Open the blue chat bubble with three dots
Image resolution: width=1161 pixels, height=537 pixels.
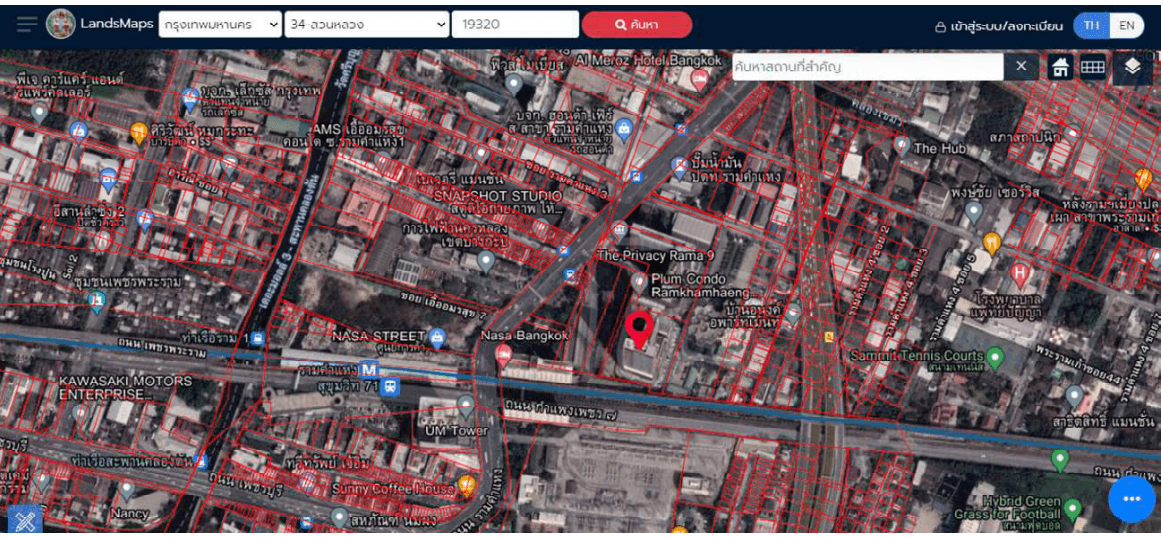point(1131,498)
